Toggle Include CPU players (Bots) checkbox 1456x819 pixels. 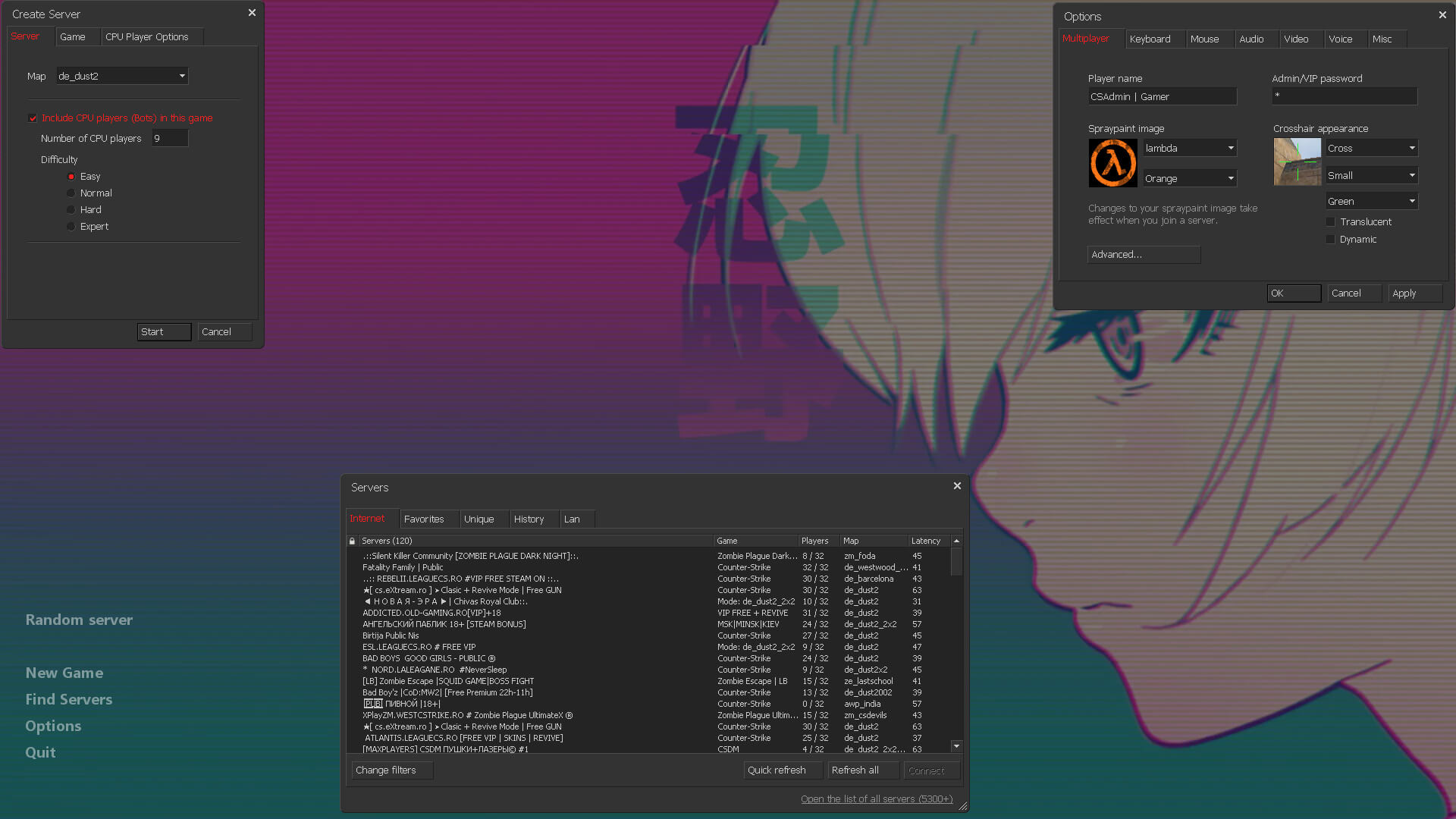(33, 118)
